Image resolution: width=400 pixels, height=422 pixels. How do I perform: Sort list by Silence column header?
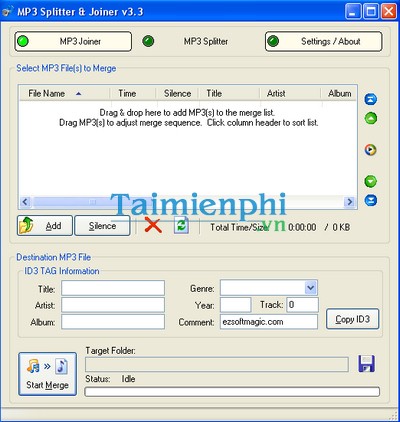pos(177,93)
